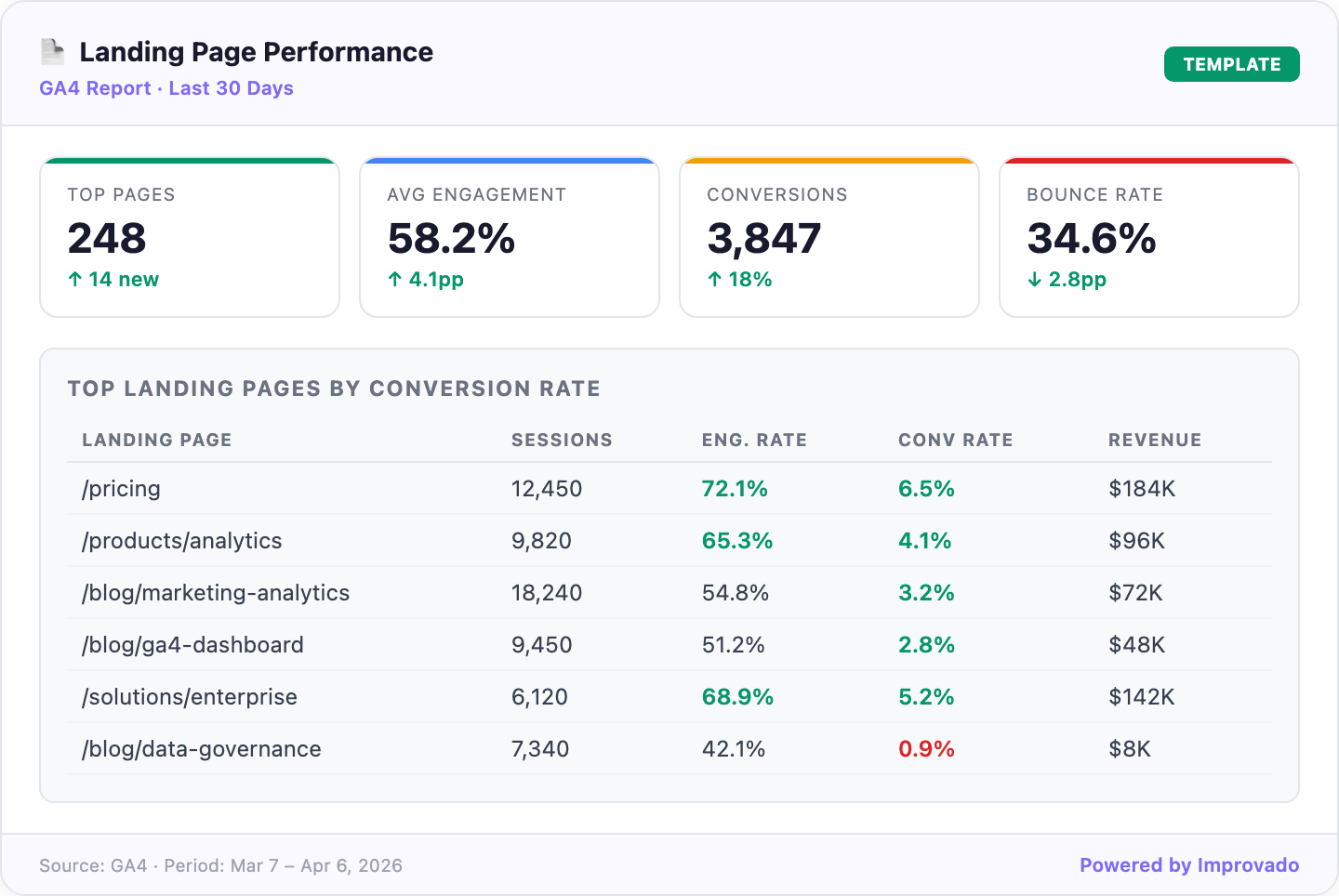Click the red 0.9% conversion rate value
Image resolution: width=1339 pixels, height=896 pixels.
point(926,748)
